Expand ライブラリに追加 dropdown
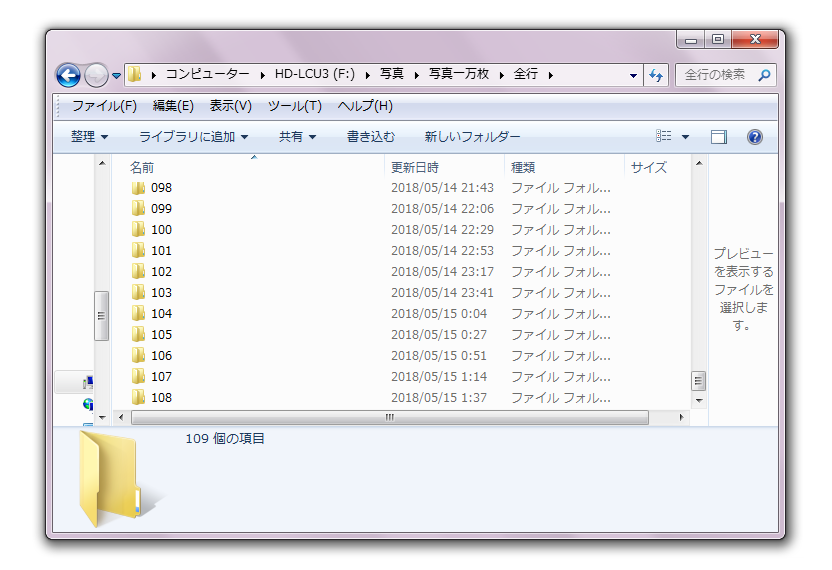 [x=193, y=137]
